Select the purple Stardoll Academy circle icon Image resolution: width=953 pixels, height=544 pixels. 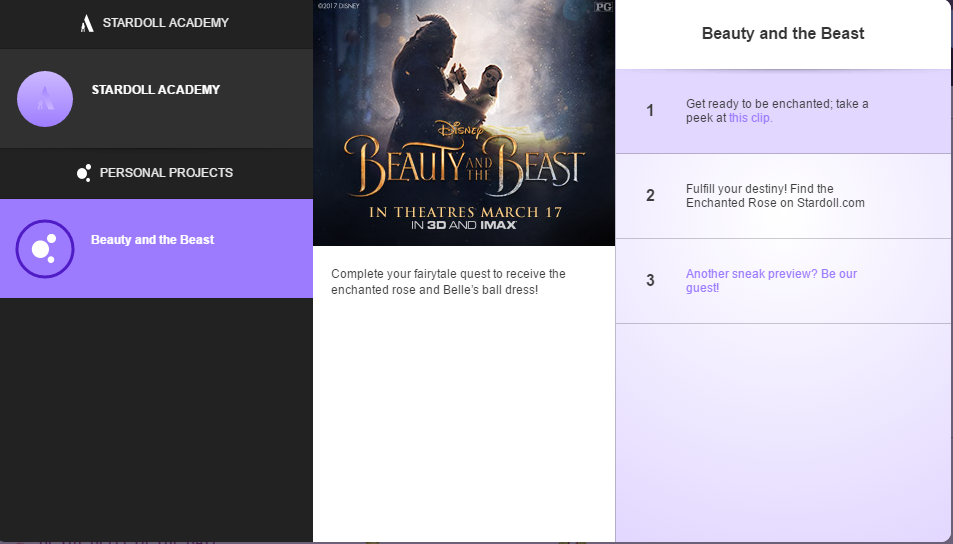click(x=45, y=99)
